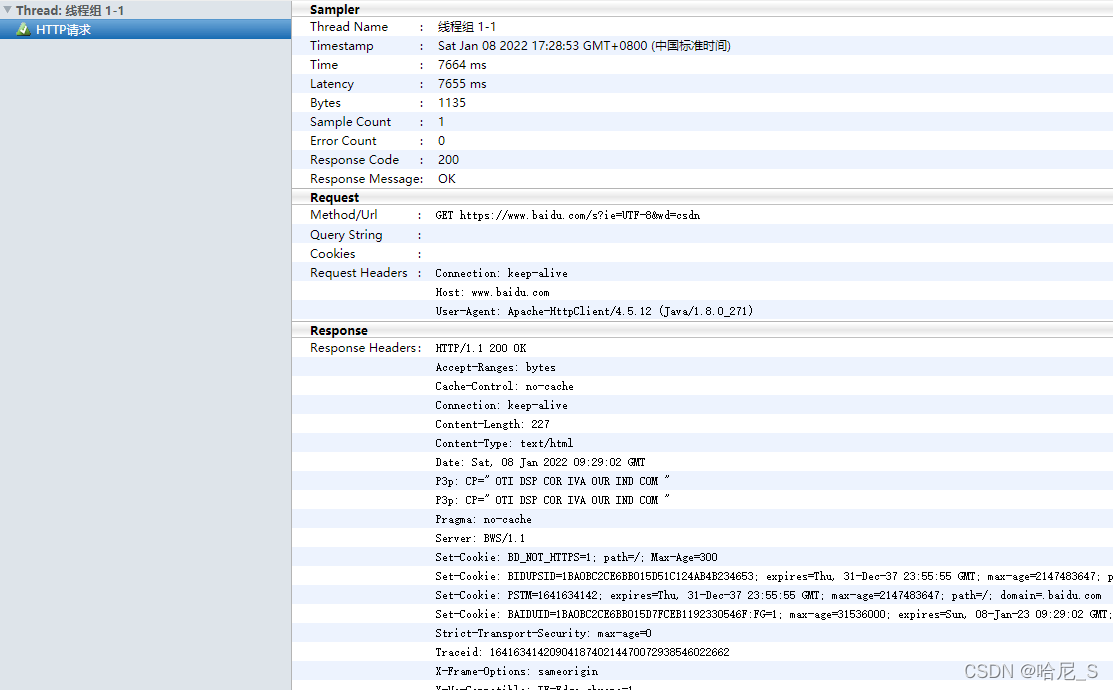Select the Bytes value 1135
Image resolution: width=1113 pixels, height=690 pixels.
pos(451,103)
